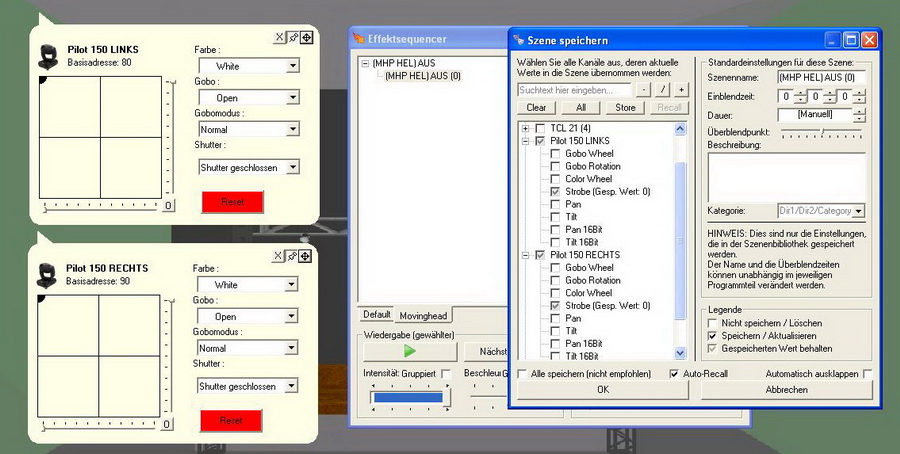Screen dimensions: 900x454
Task: Click the 0 center button under LINKS pan grid
Action: point(168,206)
